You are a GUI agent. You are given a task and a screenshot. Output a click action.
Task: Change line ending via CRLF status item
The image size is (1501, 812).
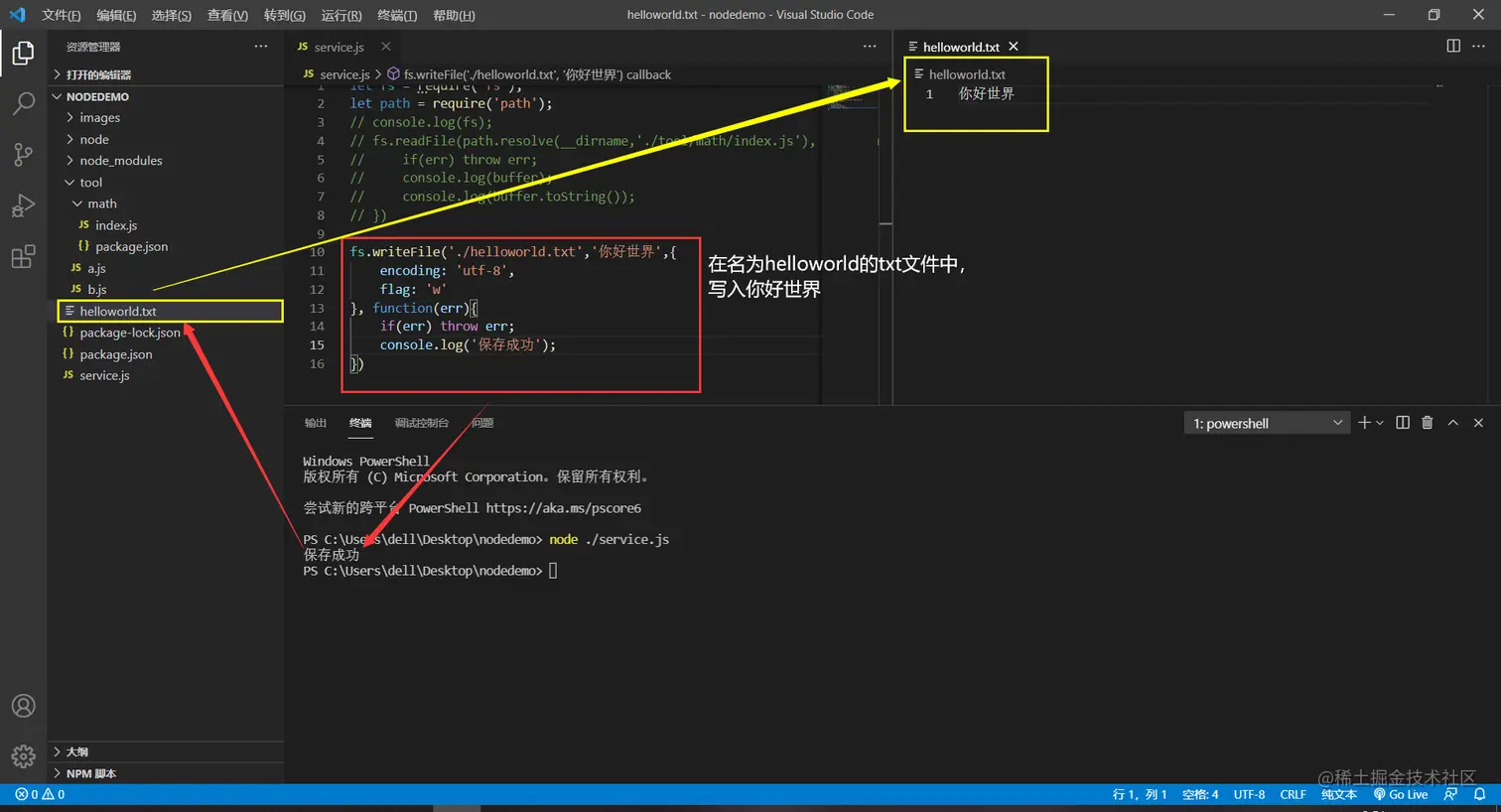click(1293, 794)
